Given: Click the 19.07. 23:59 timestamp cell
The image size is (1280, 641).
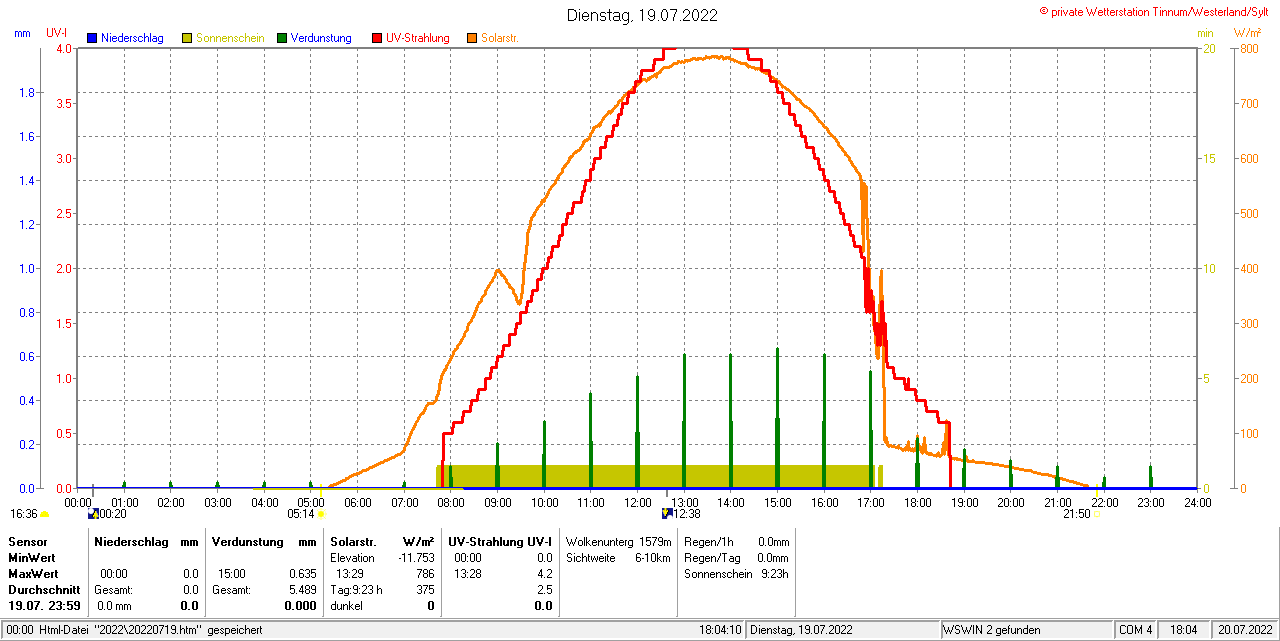Looking at the screenshot, I should coord(44,605).
